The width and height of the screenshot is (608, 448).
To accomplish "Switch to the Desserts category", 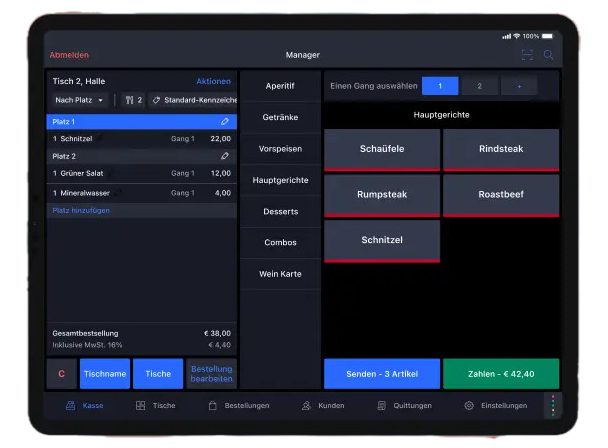I will click(280, 211).
